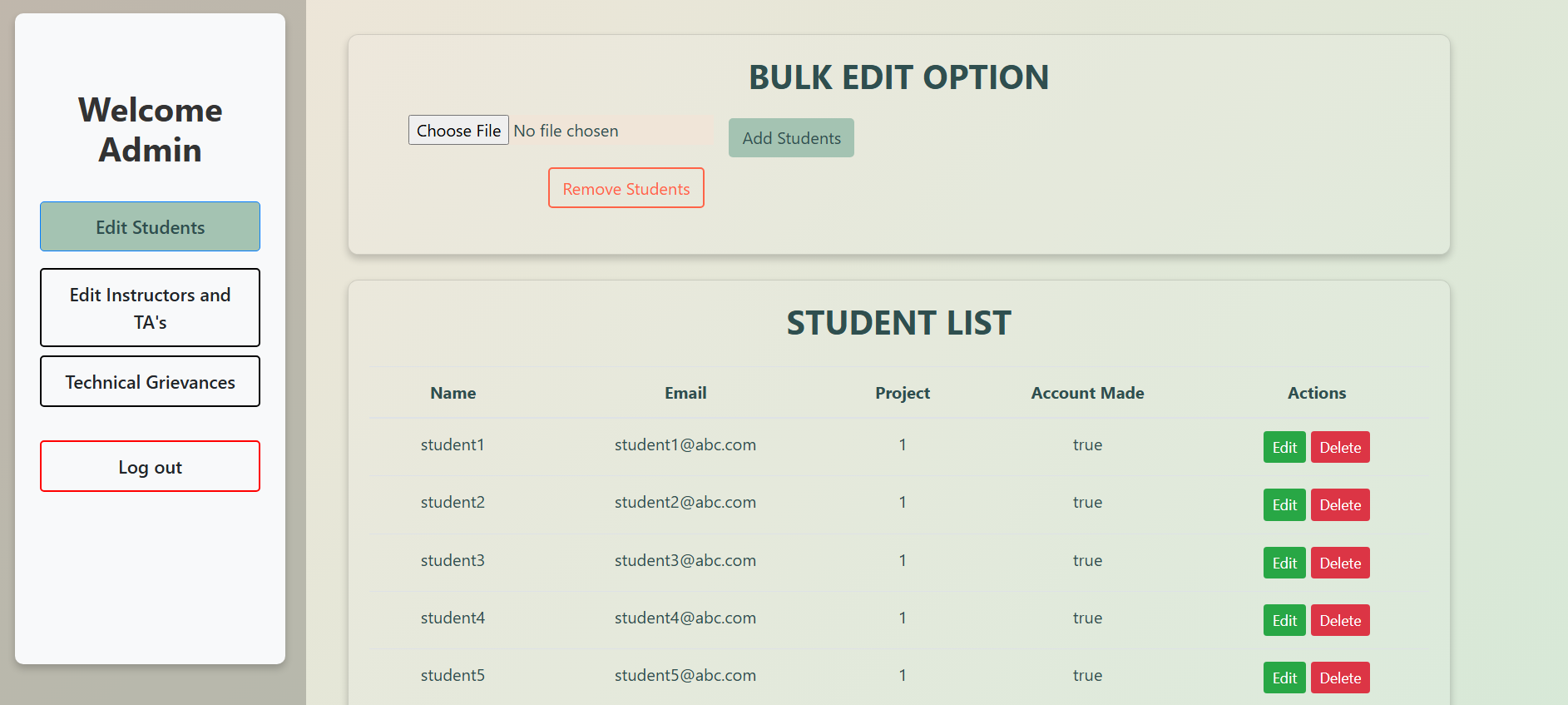The width and height of the screenshot is (1568, 705).
Task: Select the student5@abc.com email cell
Action: click(x=685, y=675)
